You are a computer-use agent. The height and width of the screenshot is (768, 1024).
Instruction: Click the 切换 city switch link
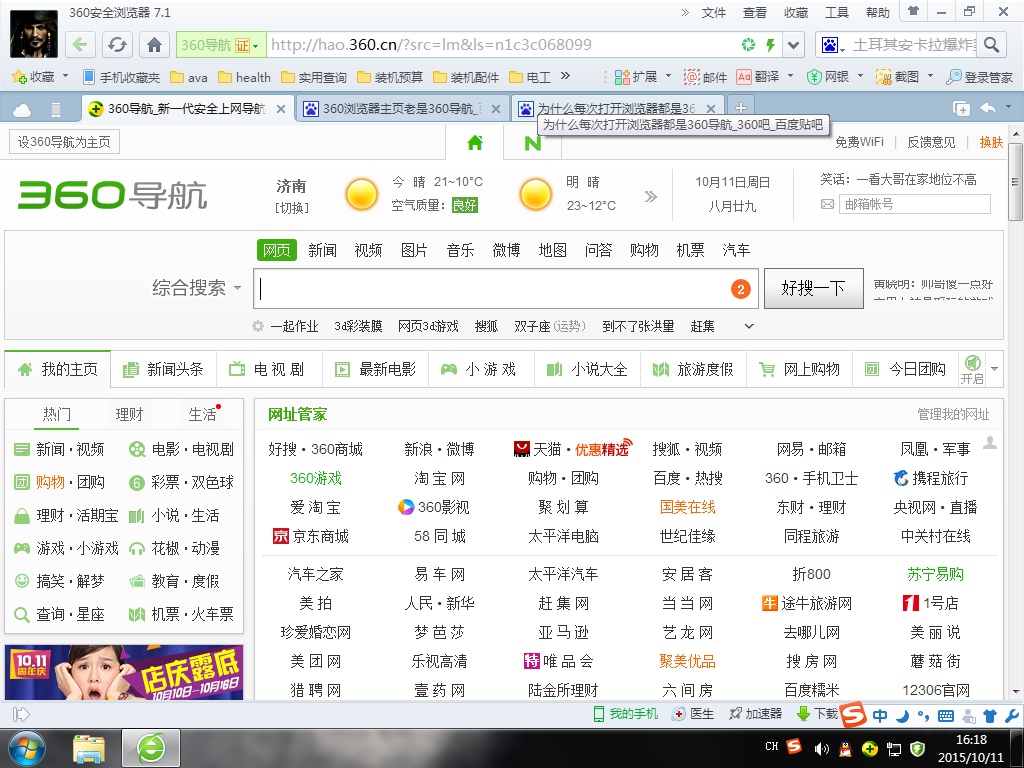tap(291, 208)
